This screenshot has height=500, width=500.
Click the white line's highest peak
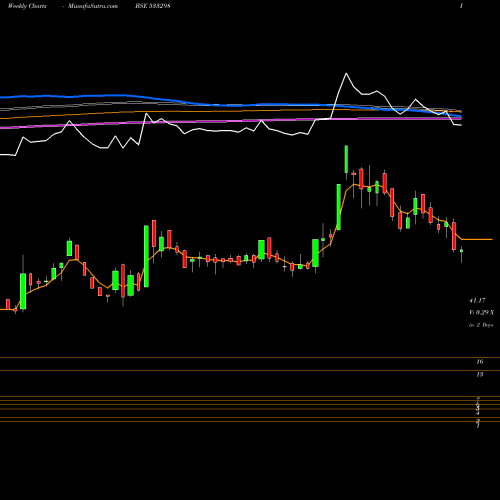pyautogui.click(x=346, y=73)
